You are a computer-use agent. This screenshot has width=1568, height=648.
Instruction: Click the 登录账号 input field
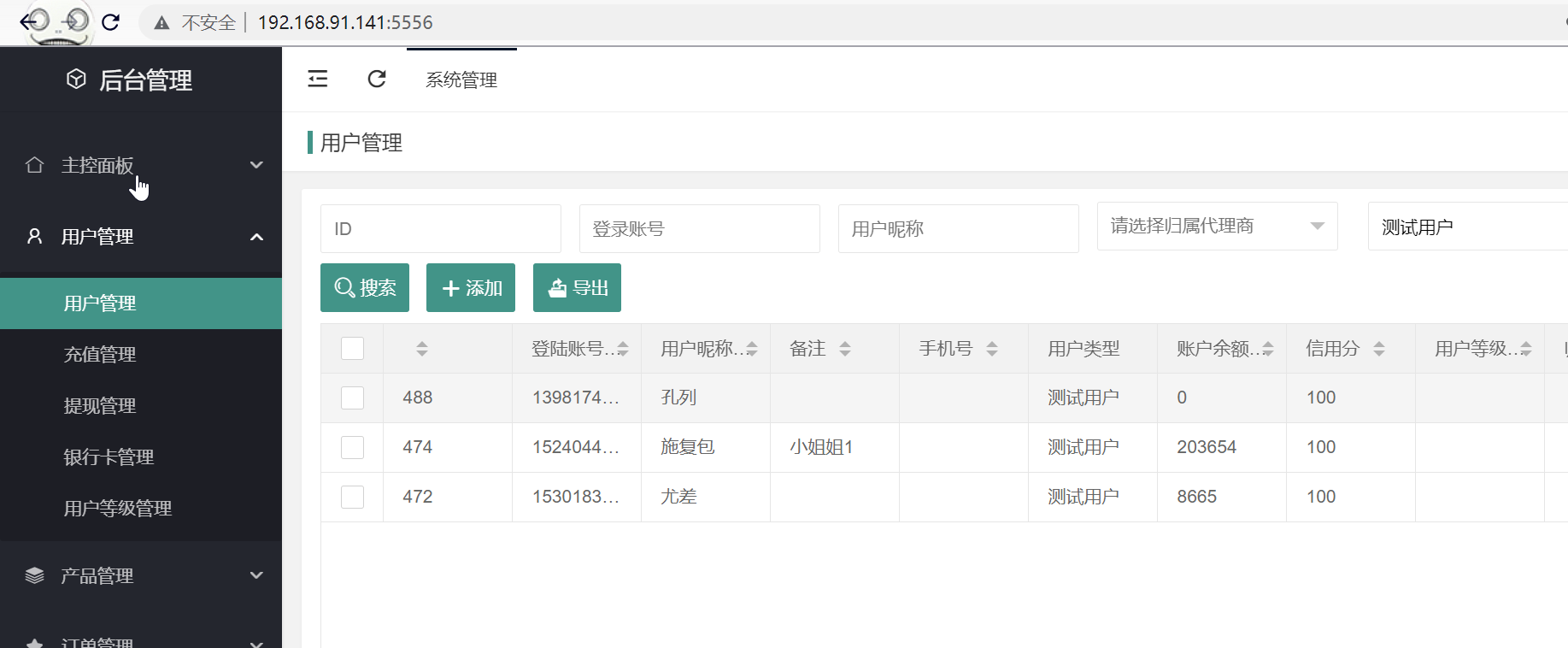point(700,228)
